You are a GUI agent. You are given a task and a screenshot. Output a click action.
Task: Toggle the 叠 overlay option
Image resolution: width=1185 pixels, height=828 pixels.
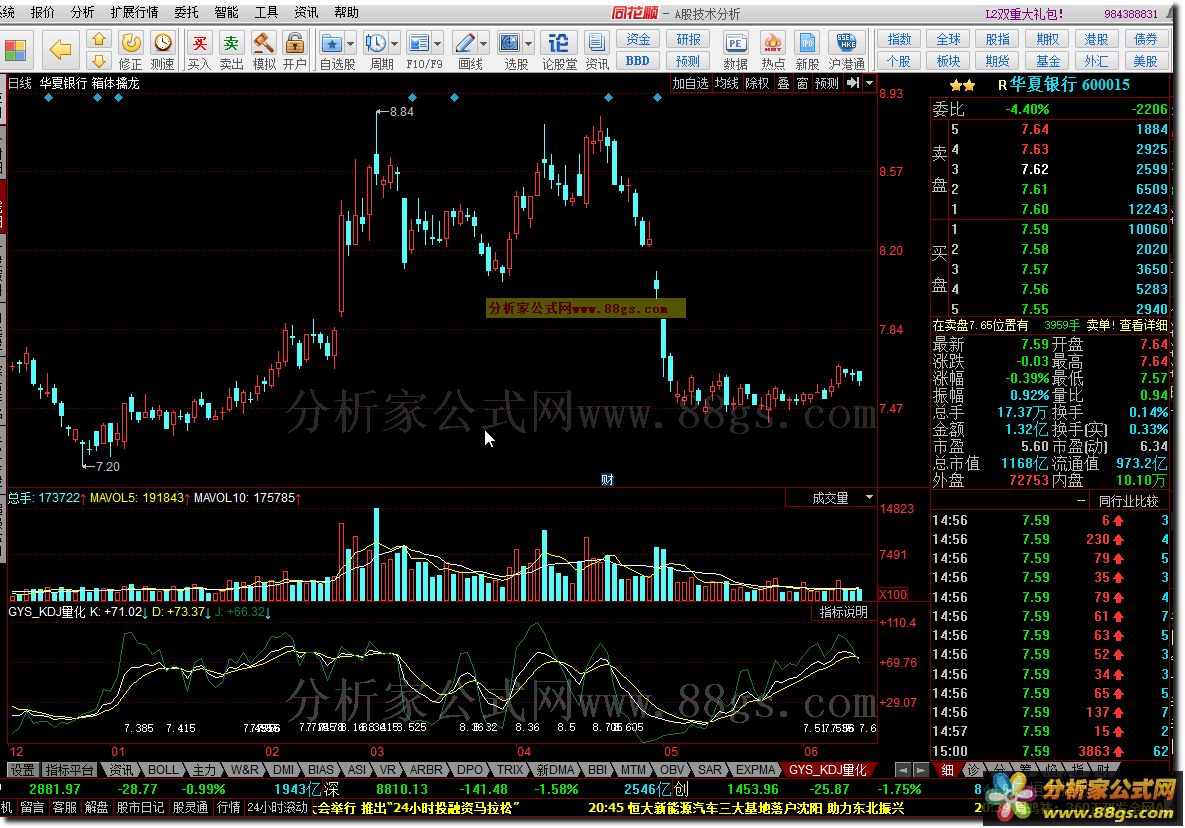[x=783, y=83]
